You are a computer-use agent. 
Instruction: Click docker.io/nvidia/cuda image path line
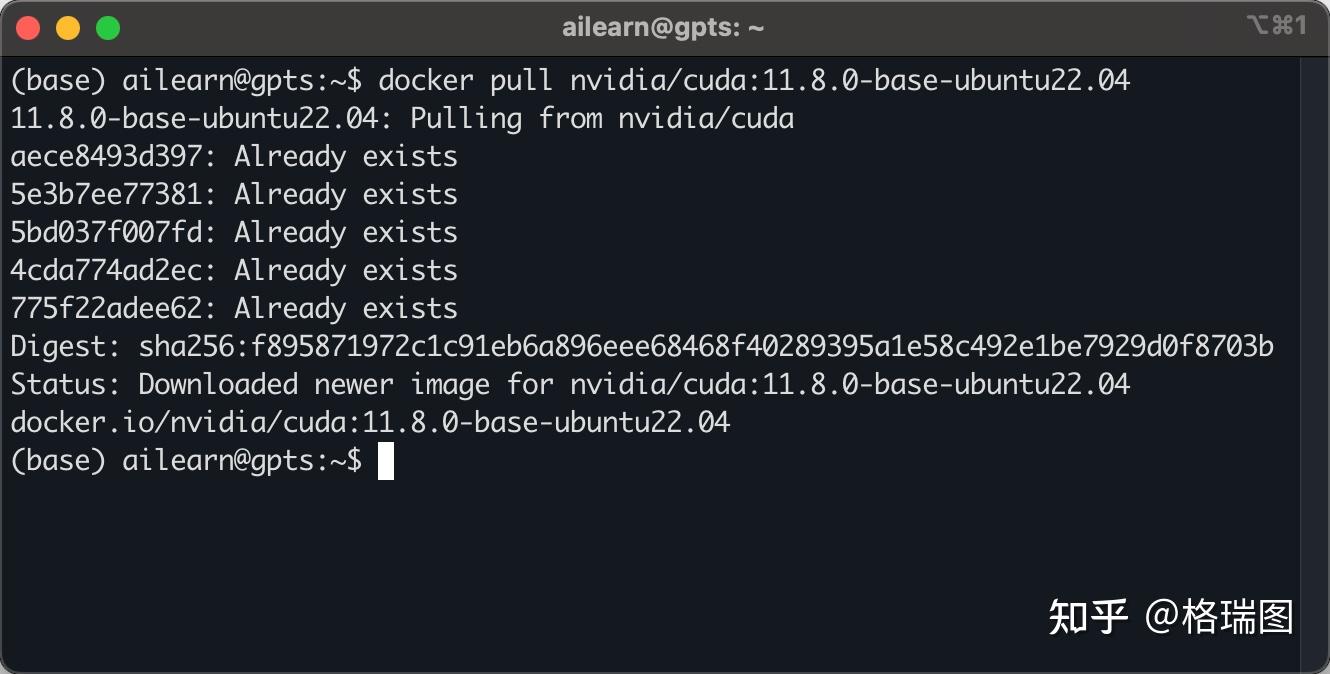(370, 423)
